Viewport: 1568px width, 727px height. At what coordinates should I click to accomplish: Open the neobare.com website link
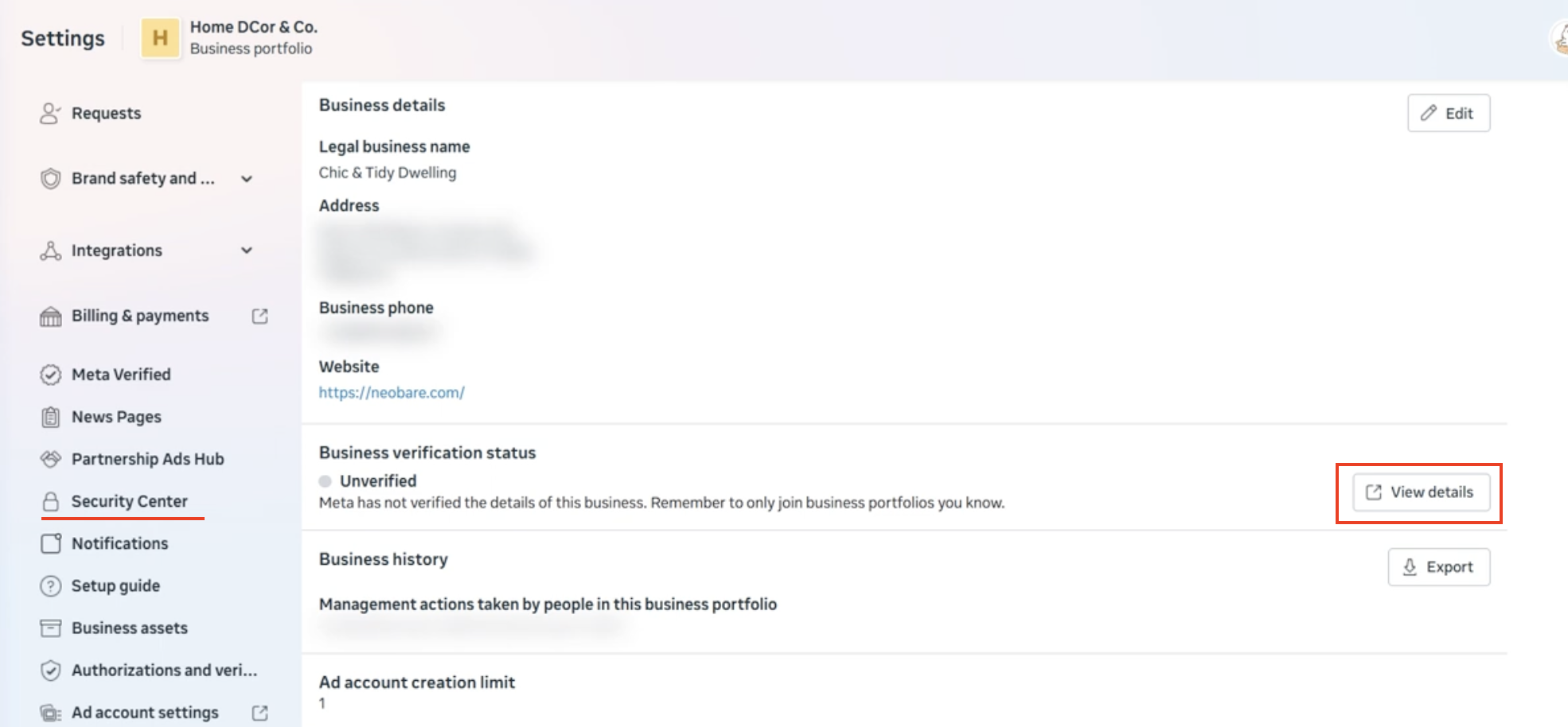click(x=392, y=393)
